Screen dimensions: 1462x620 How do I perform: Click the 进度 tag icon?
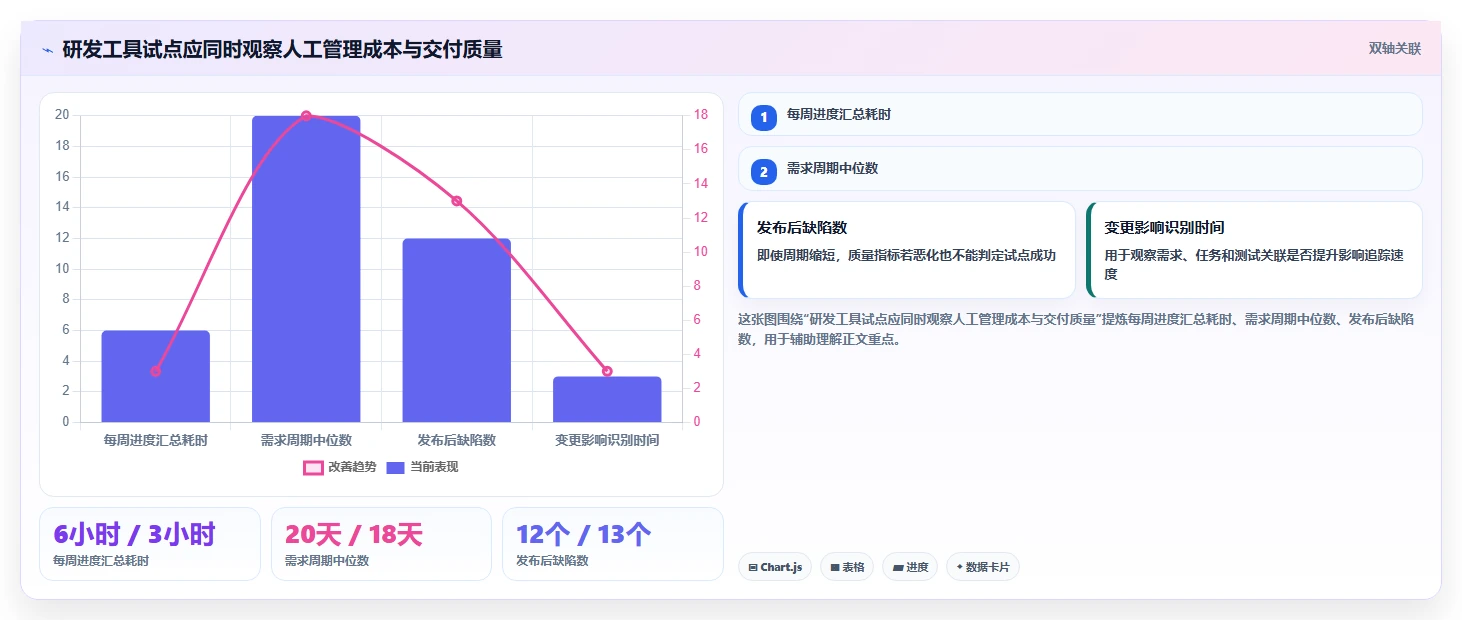[x=898, y=568]
